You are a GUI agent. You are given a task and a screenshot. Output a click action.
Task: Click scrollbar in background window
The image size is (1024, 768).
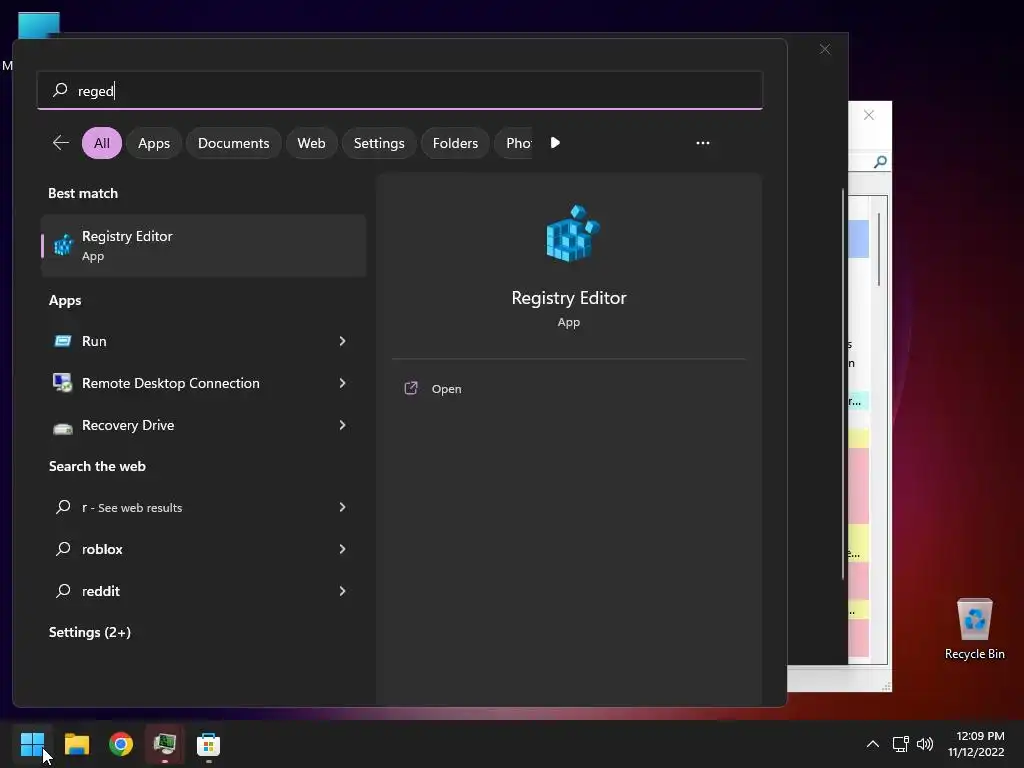point(879,249)
